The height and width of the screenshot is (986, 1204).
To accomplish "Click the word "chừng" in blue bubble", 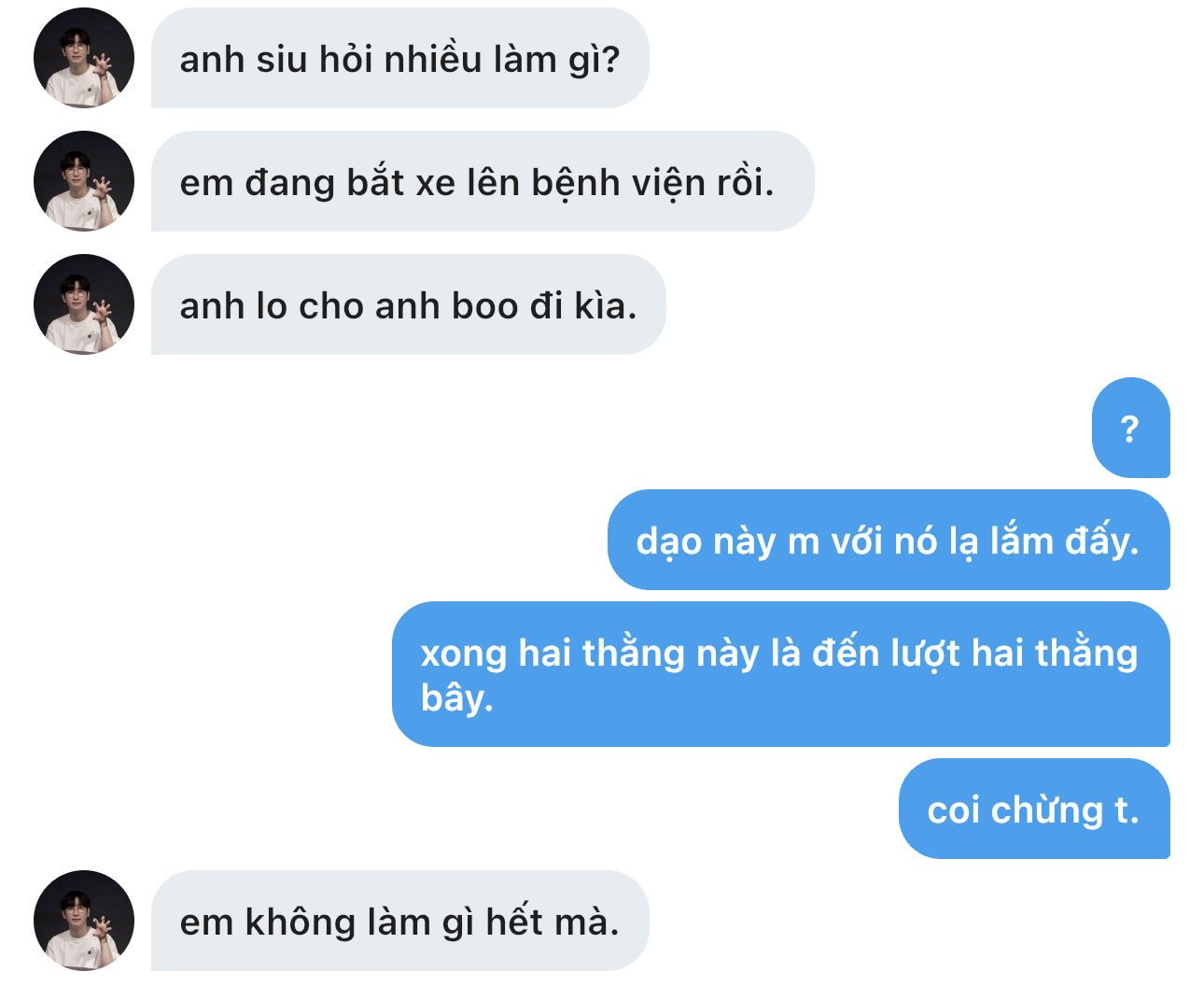I will (1047, 810).
